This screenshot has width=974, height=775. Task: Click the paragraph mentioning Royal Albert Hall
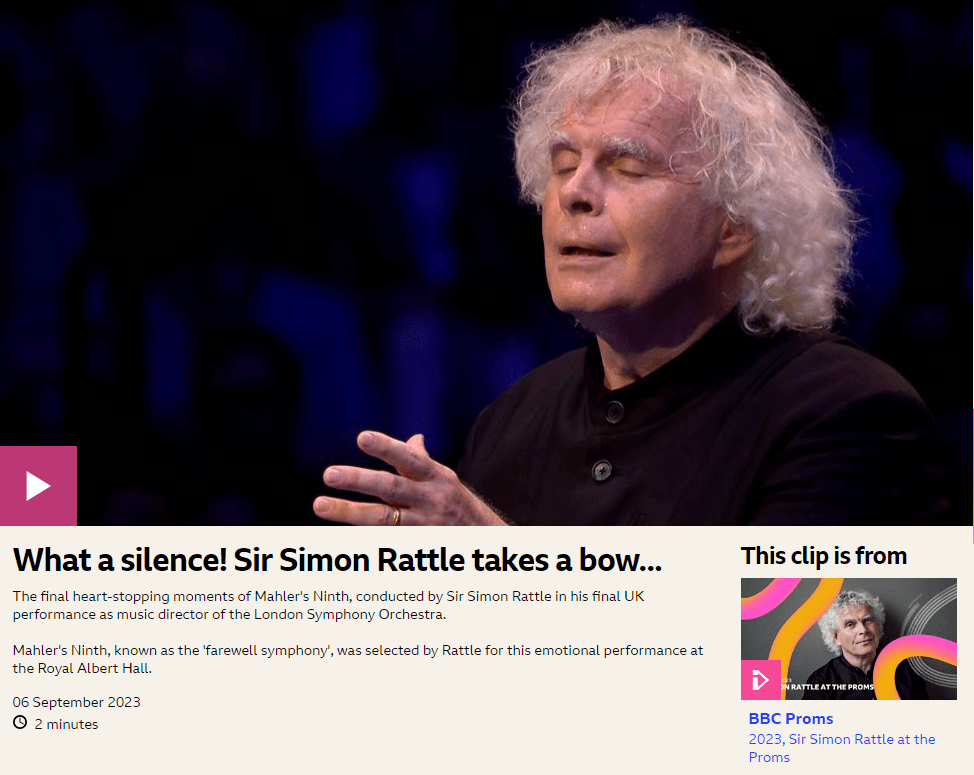358,659
